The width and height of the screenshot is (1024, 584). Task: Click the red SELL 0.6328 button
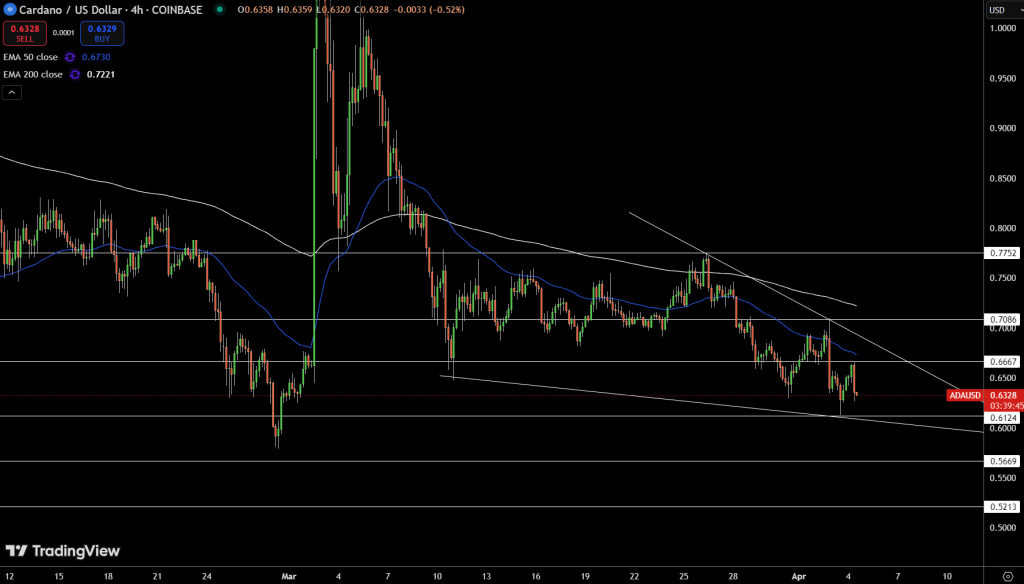[25, 33]
